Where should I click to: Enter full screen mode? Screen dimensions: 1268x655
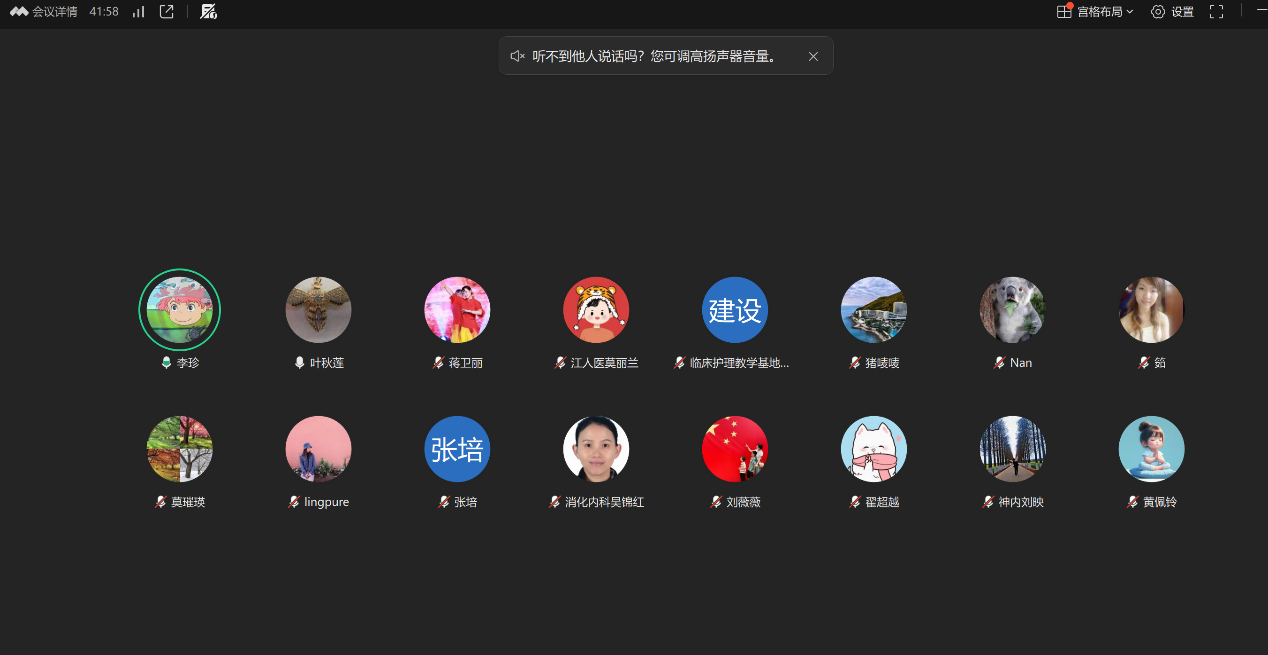(x=1216, y=12)
